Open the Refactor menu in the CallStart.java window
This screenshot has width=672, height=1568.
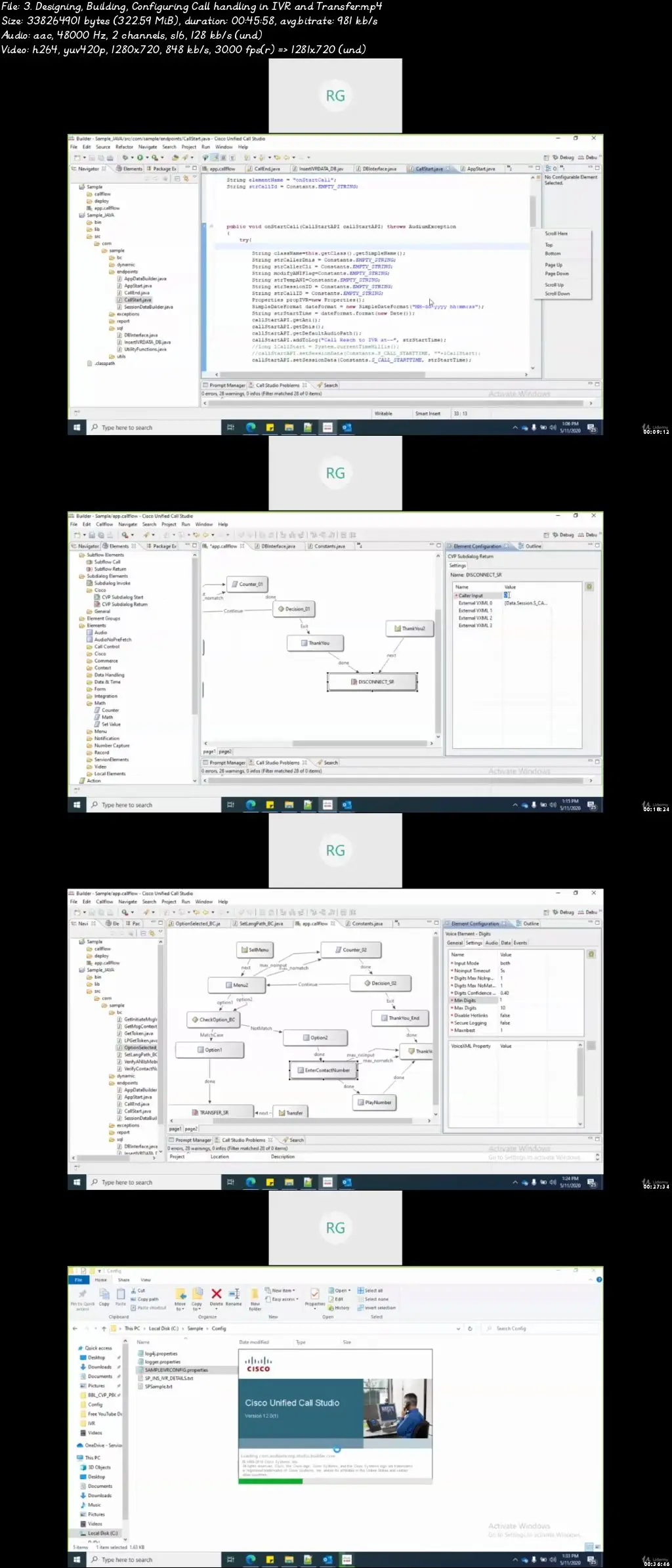(124, 147)
